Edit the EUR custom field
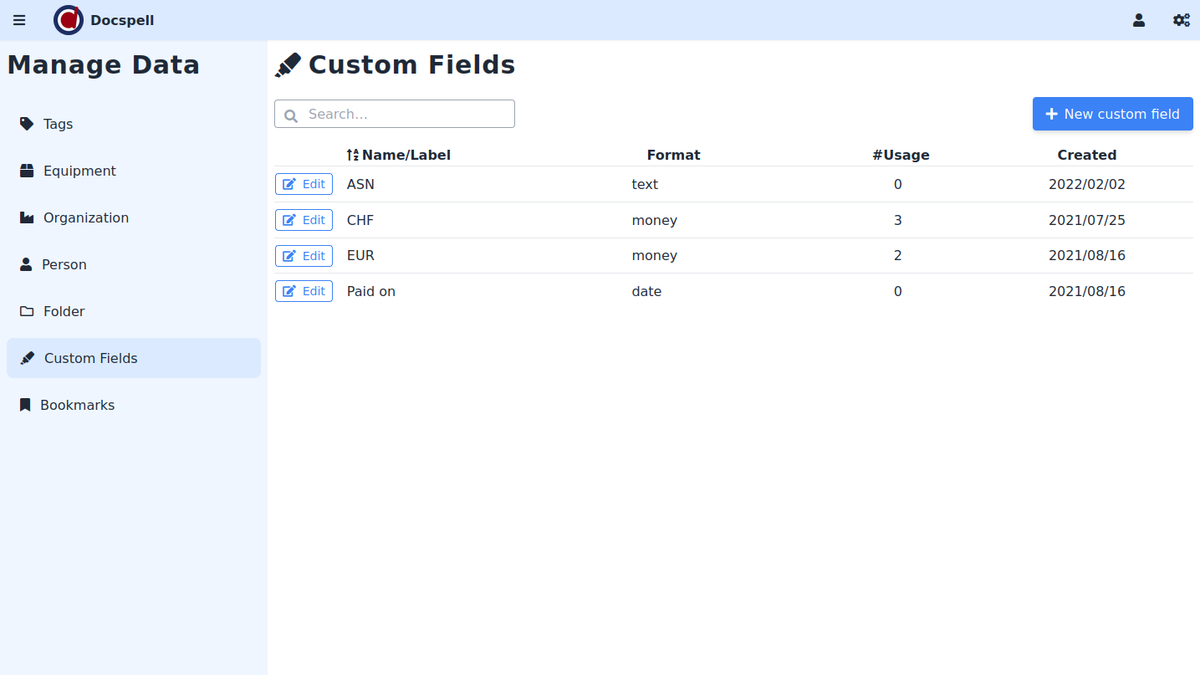 (x=304, y=256)
